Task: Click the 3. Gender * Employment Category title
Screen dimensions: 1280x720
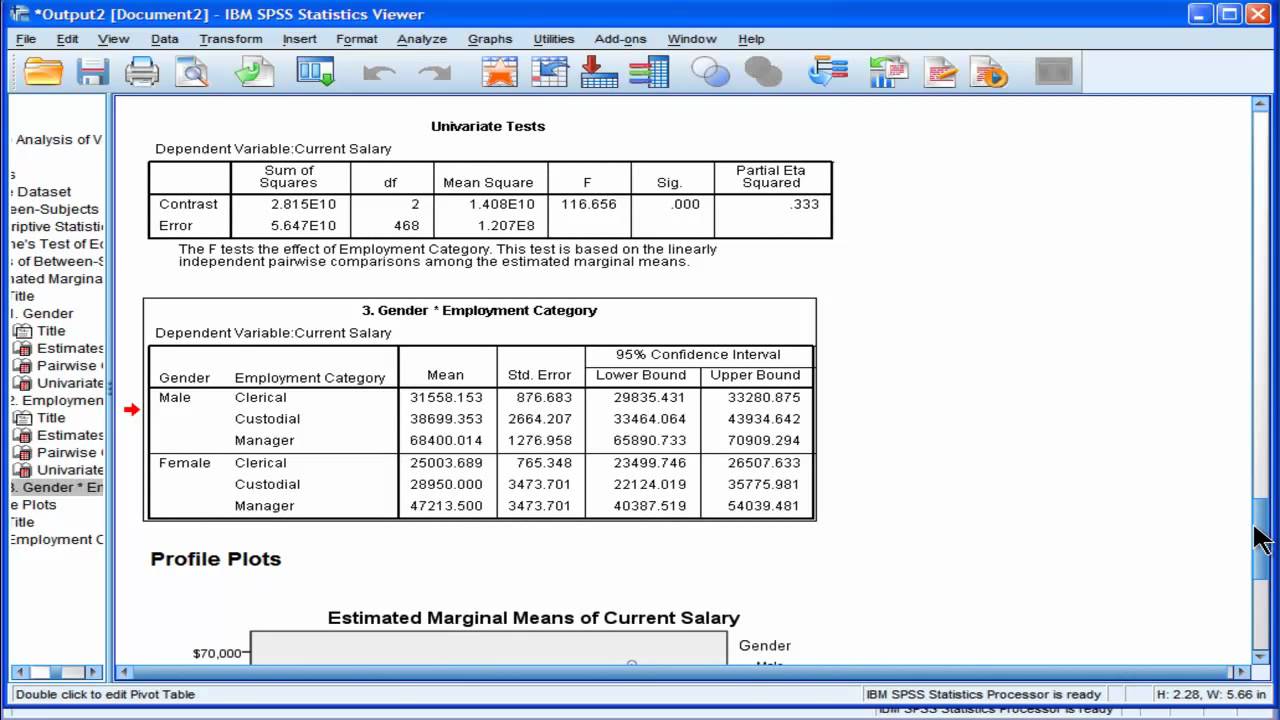Action: (x=479, y=310)
